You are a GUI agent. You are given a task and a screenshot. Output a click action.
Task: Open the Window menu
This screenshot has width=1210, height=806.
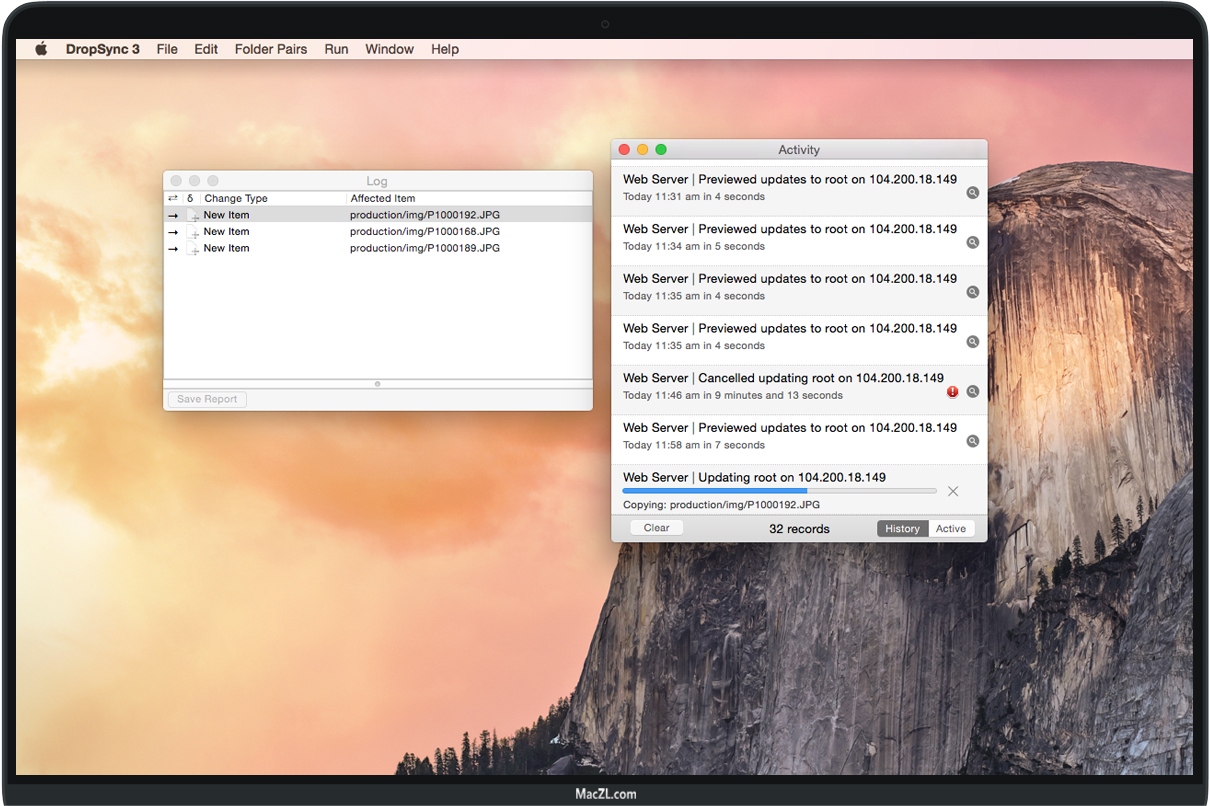[389, 49]
